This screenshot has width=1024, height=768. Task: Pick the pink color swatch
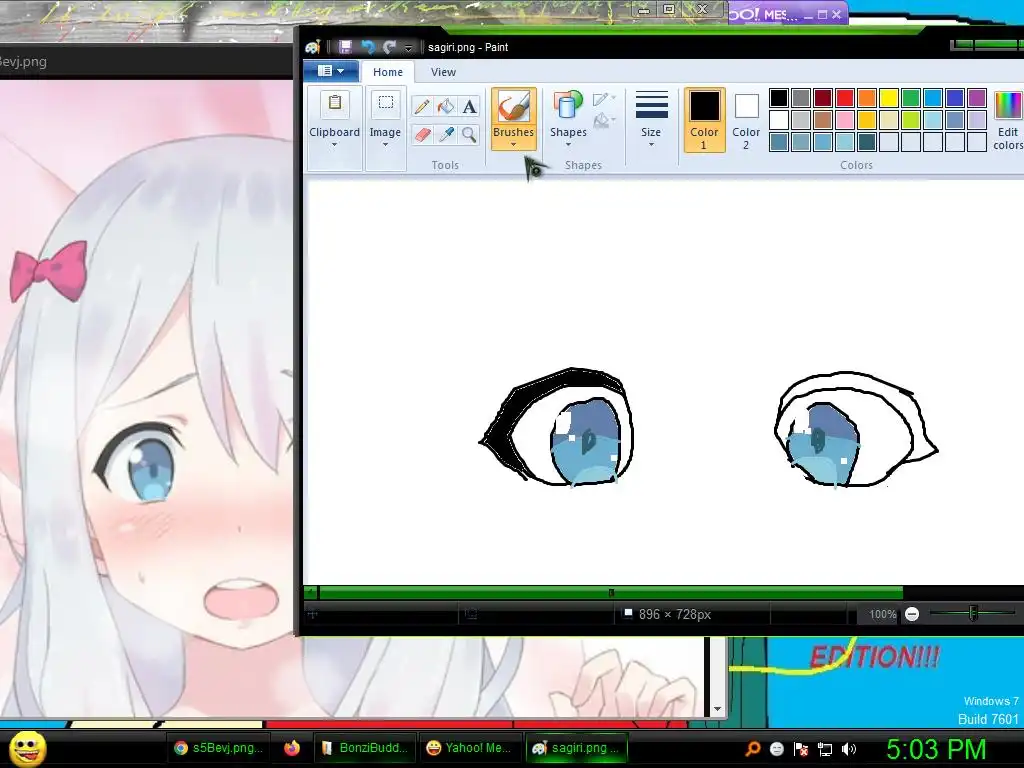(x=844, y=120)
